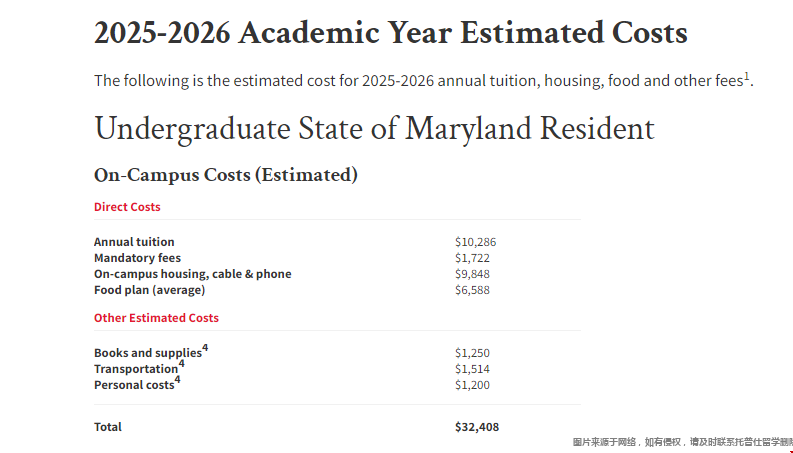793x453 pixels.
Task: Click the "Food plan (average)" label
Action: pyautogui.click(x=149, y=290)
